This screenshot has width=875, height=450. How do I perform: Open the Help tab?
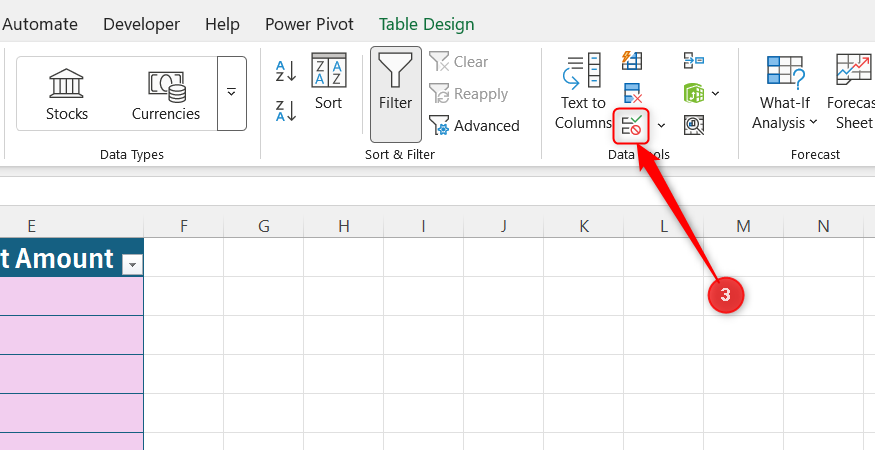point(222,24)
